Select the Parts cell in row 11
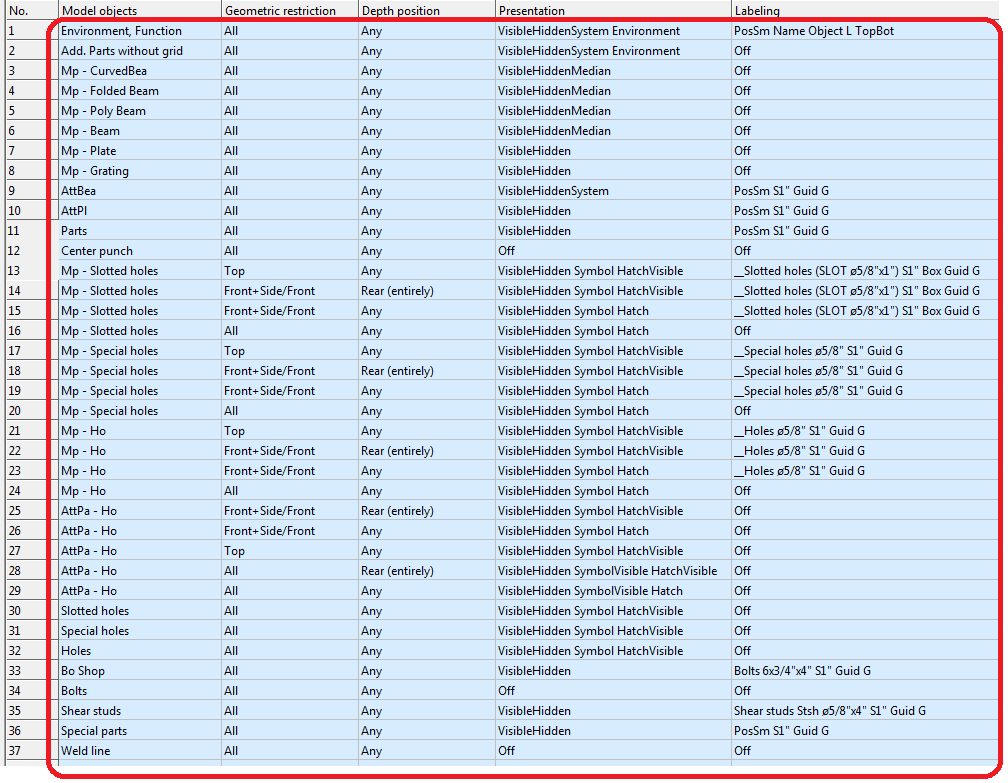The height and width of the screenshot is (783, 1008). tap(140, 230)
